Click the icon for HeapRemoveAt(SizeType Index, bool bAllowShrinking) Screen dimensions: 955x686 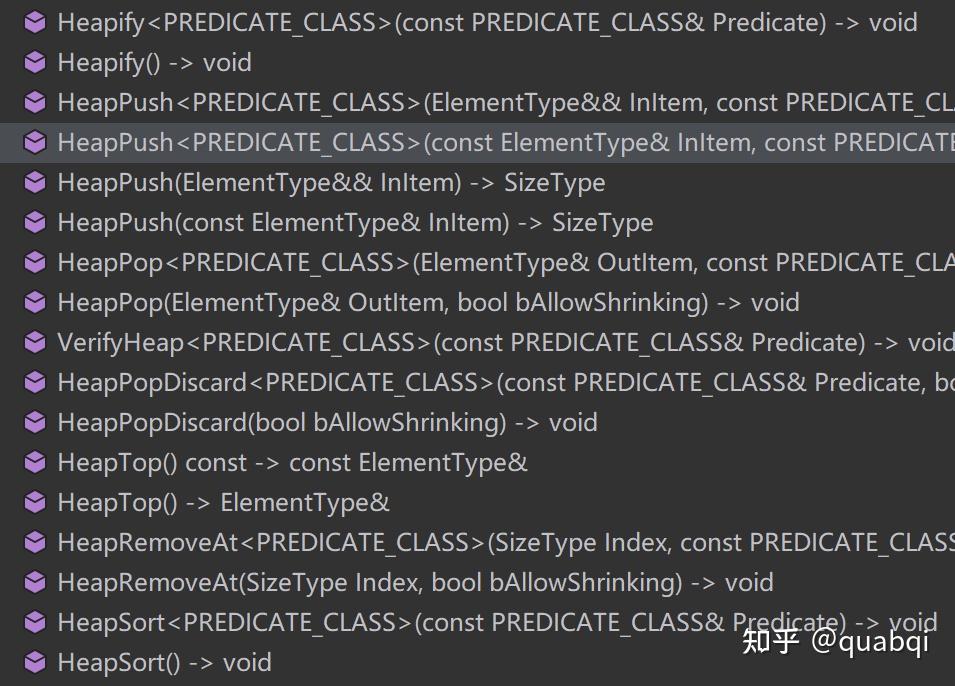(35, 583)
